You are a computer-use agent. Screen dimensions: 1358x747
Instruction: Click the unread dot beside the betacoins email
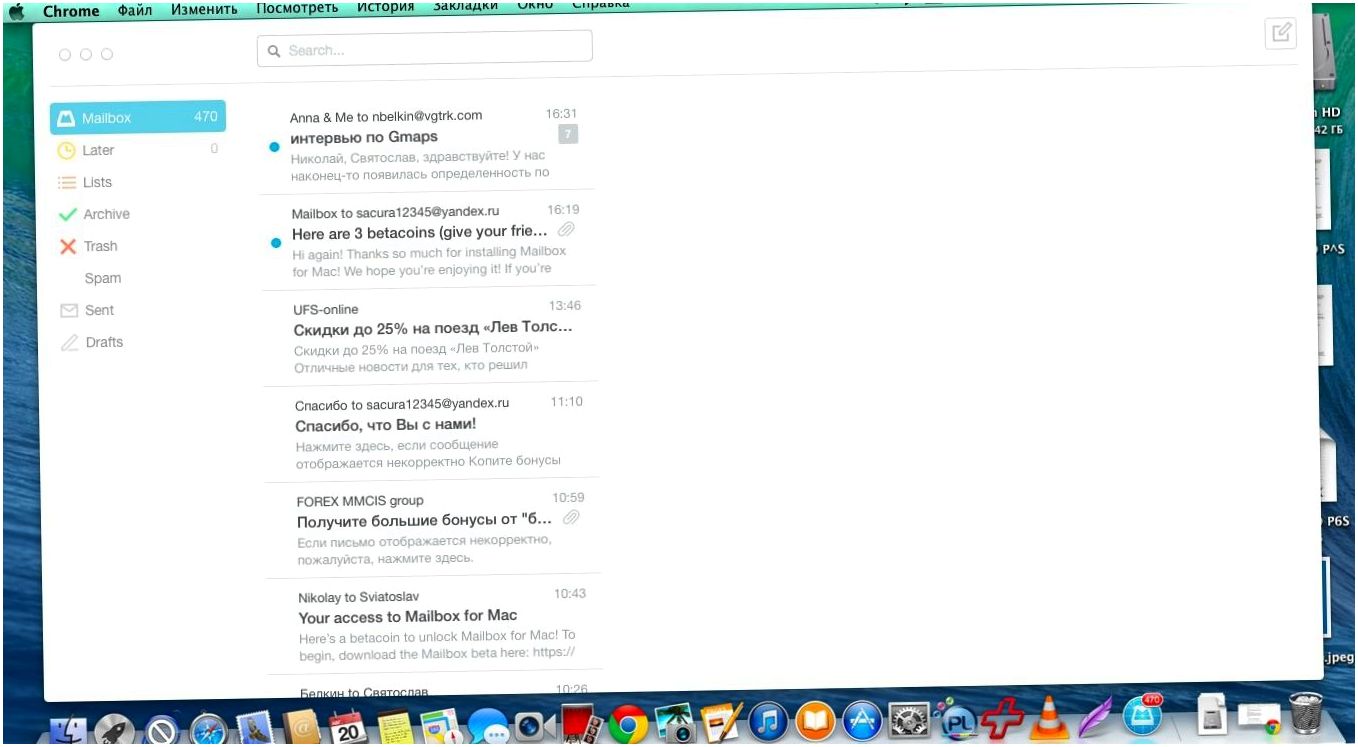pos(276,242)
